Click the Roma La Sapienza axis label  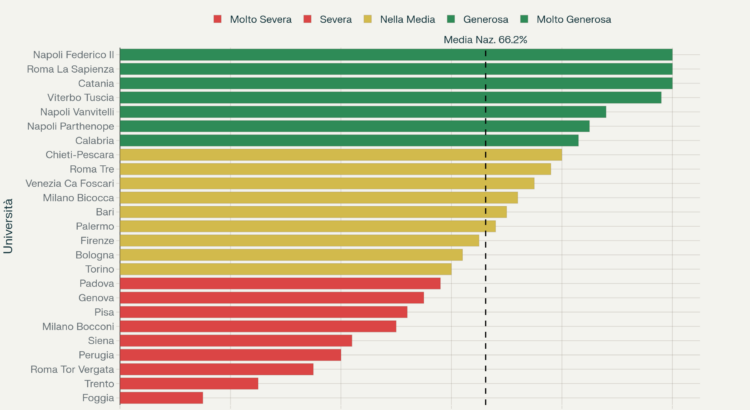[70, 69]
